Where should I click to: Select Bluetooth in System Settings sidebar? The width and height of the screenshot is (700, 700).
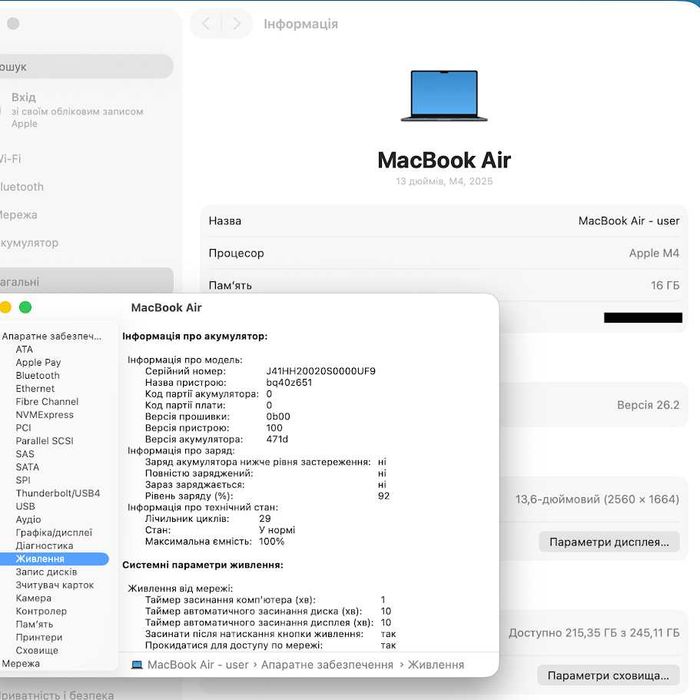[22, 187]
